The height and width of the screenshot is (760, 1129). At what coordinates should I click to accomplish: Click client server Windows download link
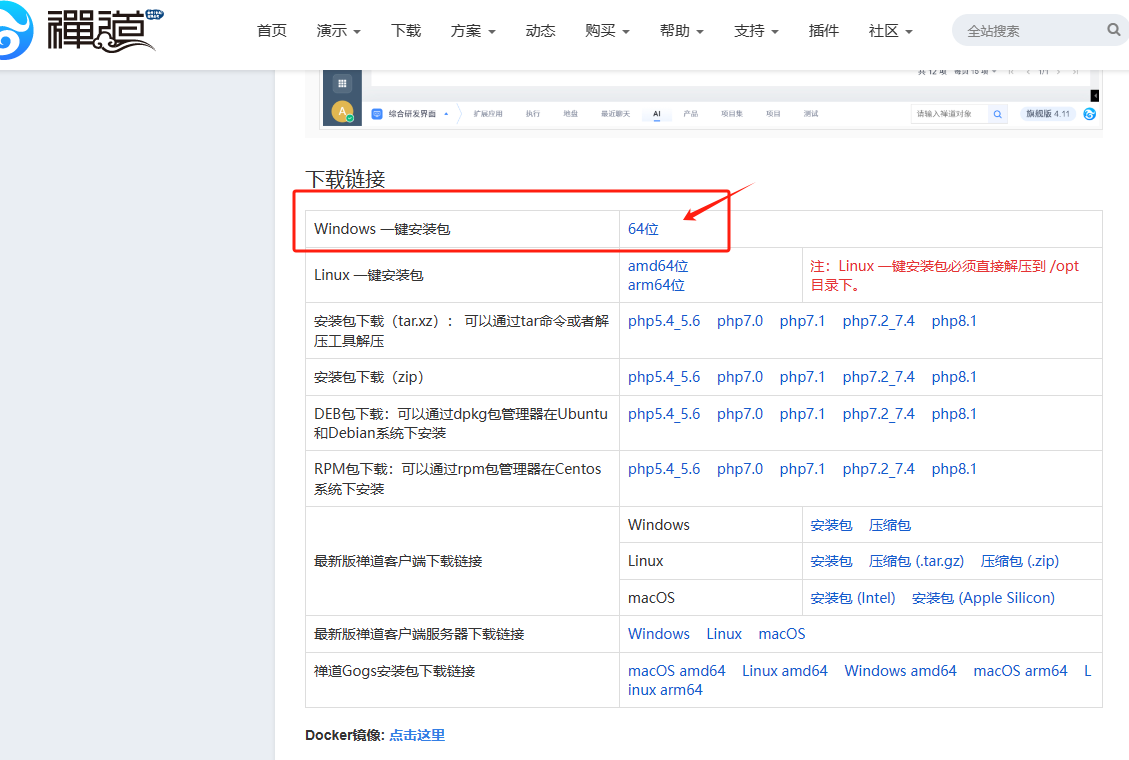(x=659, y=634)
